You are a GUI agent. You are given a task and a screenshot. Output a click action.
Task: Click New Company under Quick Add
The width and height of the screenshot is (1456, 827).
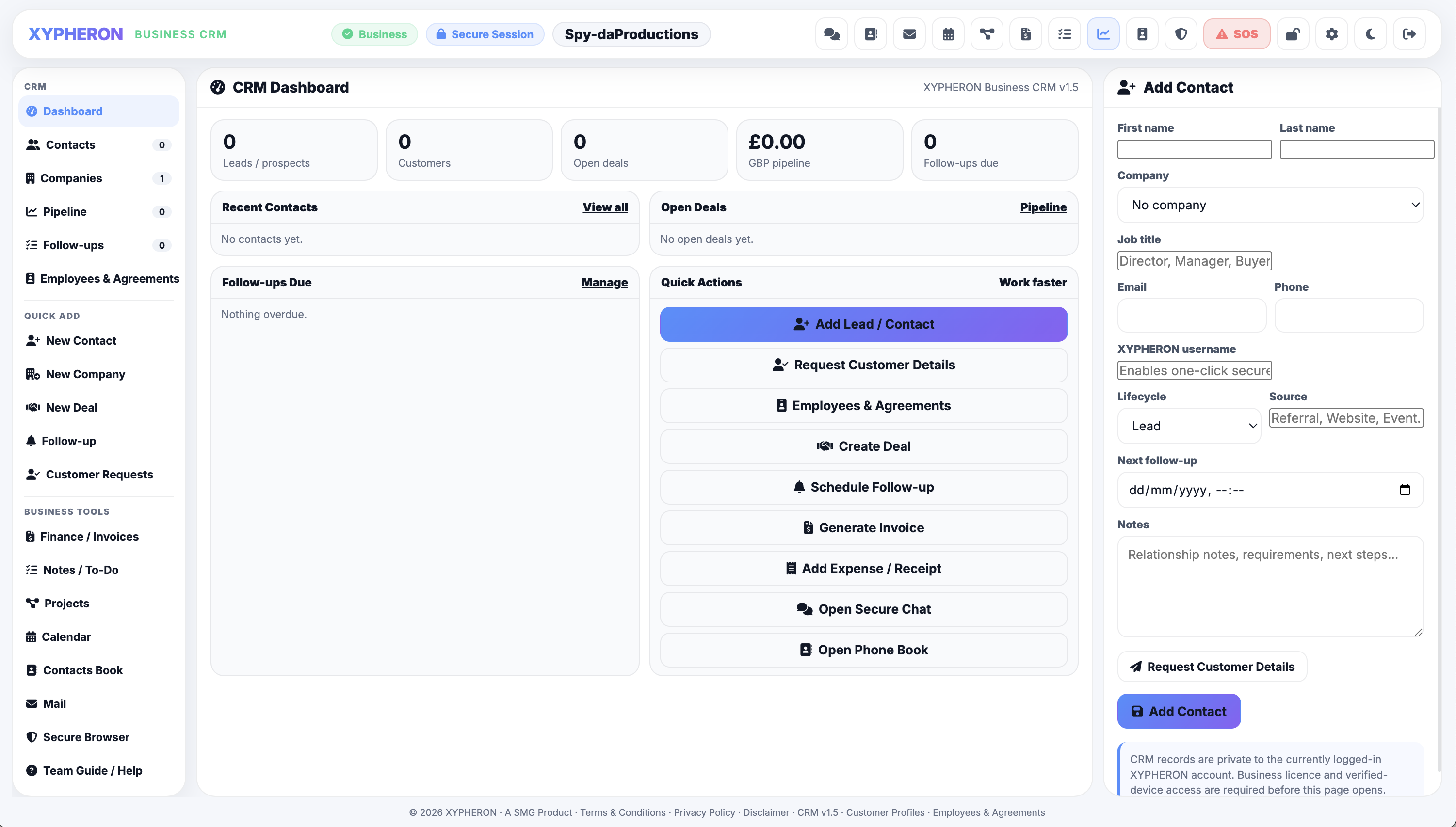[99, 374]
